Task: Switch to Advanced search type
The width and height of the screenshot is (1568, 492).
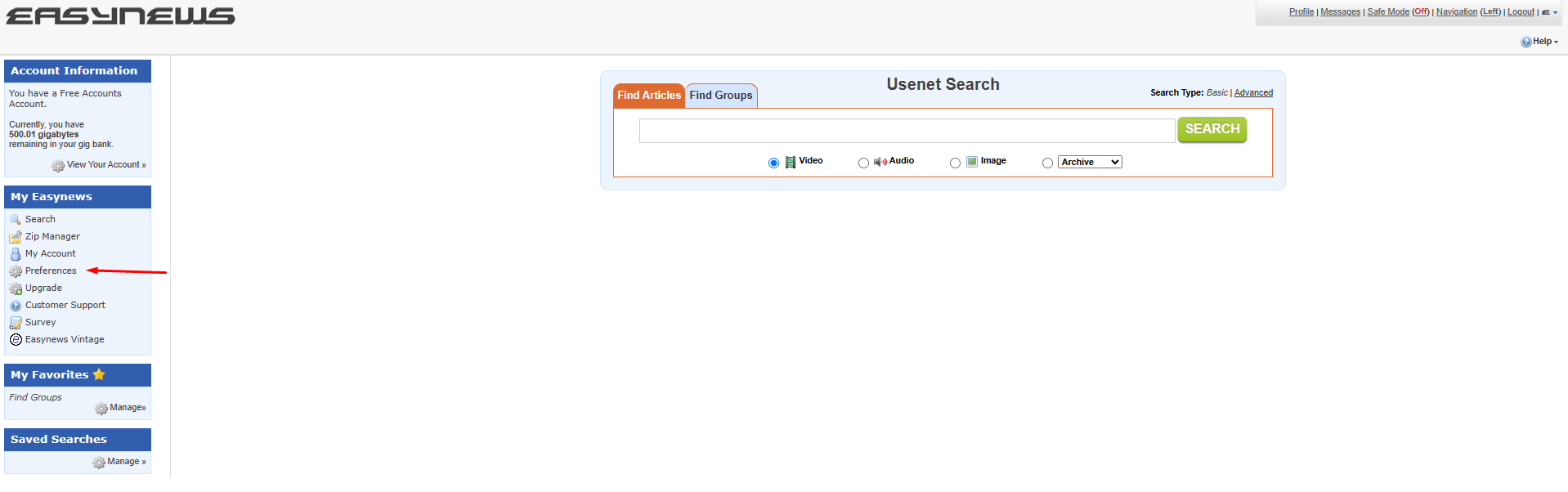Action: pos(1253,93)
